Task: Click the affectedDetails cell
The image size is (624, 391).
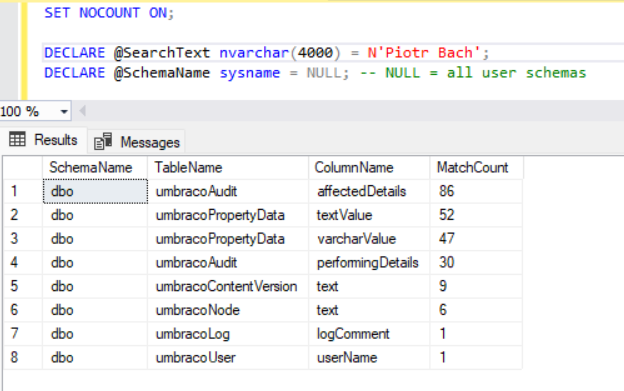Action: (x=369, y=191)
